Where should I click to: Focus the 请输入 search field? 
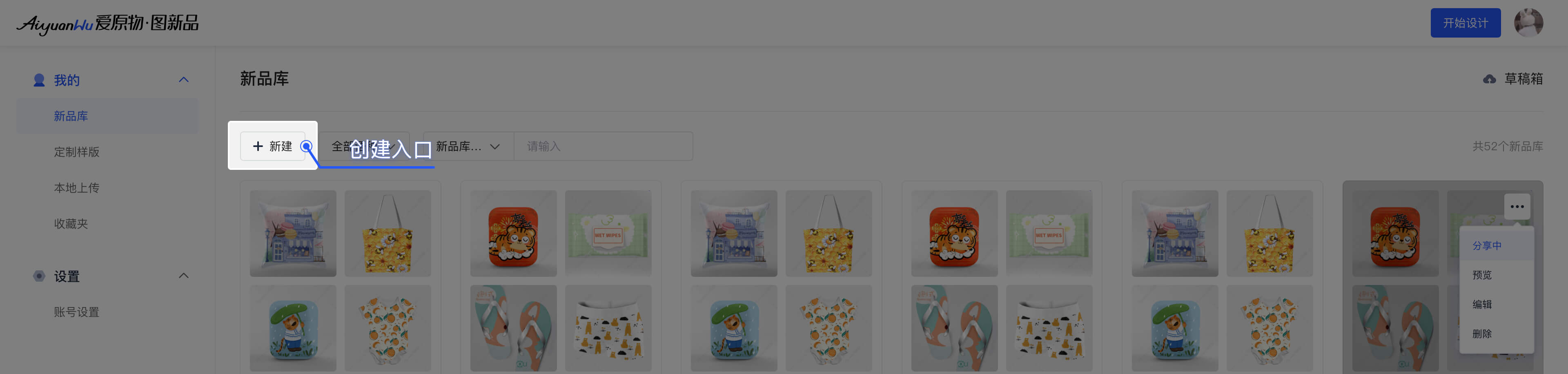[x=603, y=146]
